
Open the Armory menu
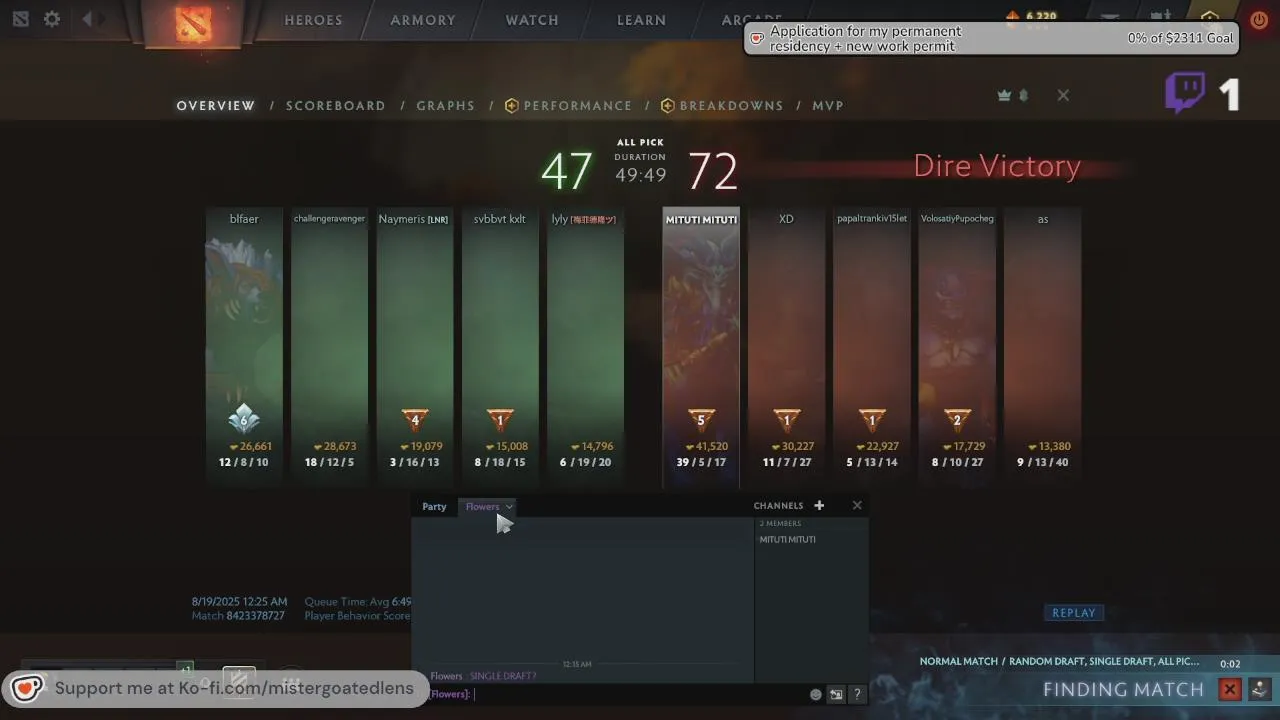(423, 20)
